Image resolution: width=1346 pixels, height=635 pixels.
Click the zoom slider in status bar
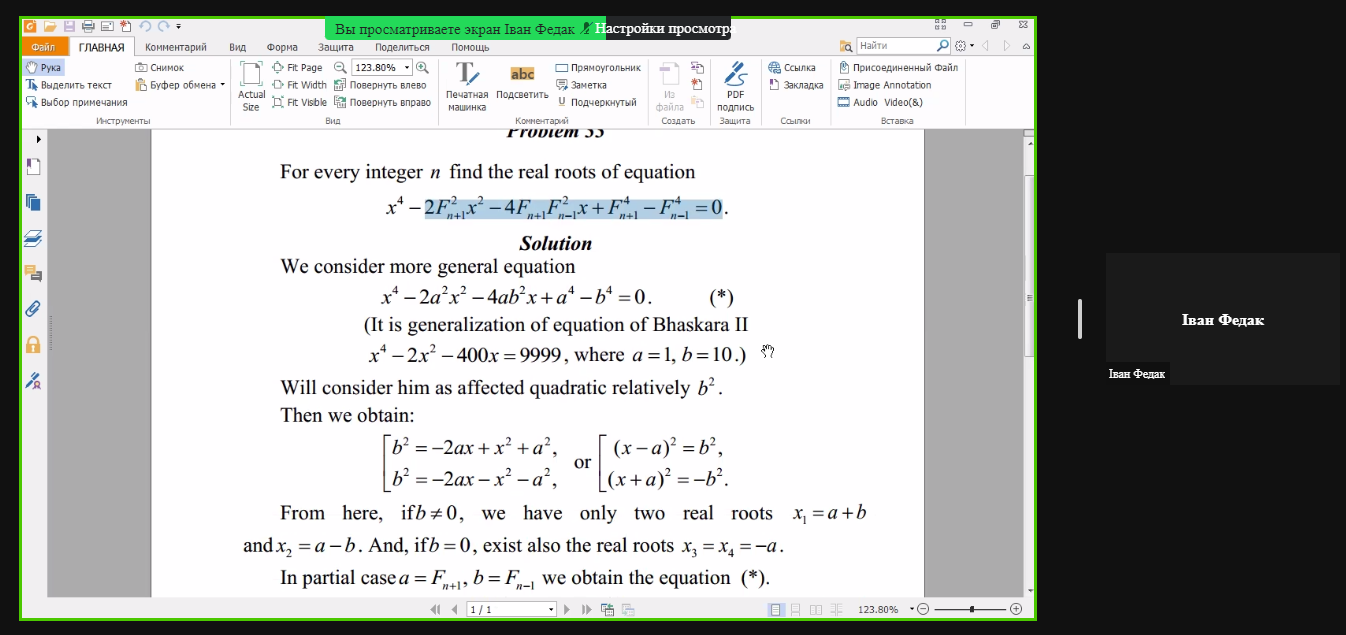pyautogui.click(x=970, y=609)
